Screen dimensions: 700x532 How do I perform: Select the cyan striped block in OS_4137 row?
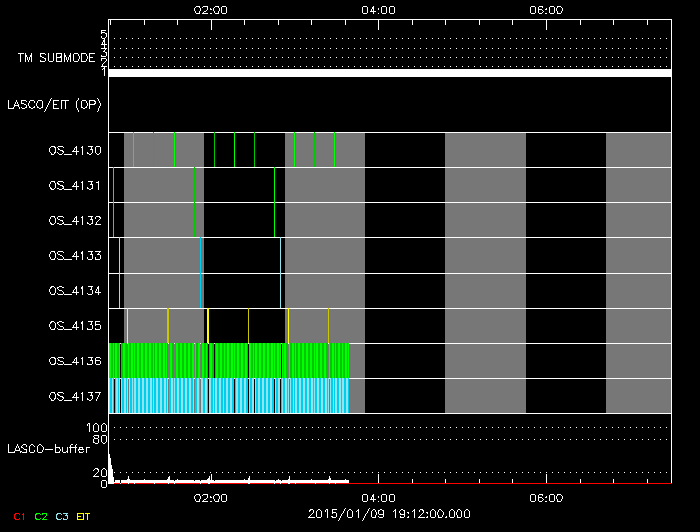coord(230,396)
